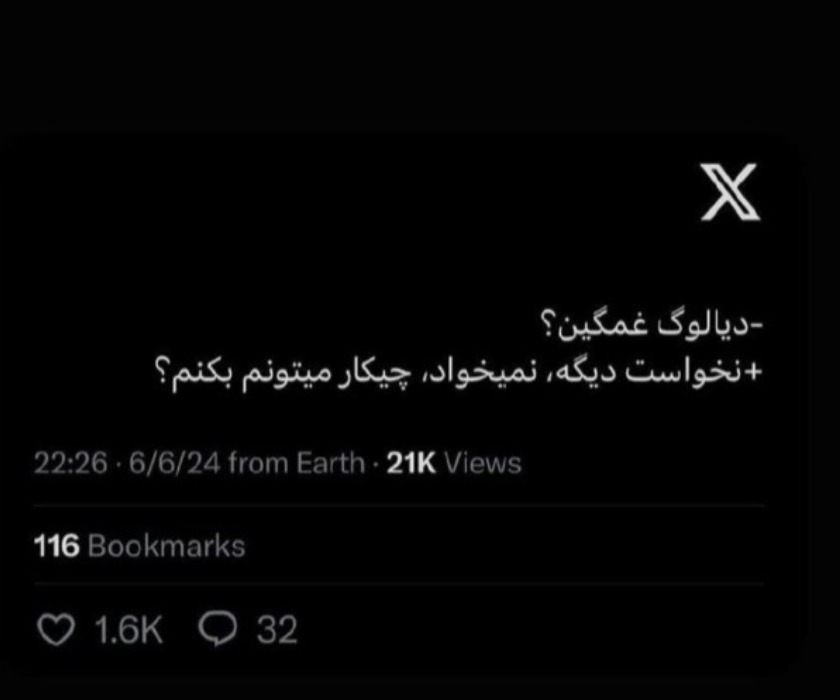Open the 116 Bookmarks number

pos(56,546)
